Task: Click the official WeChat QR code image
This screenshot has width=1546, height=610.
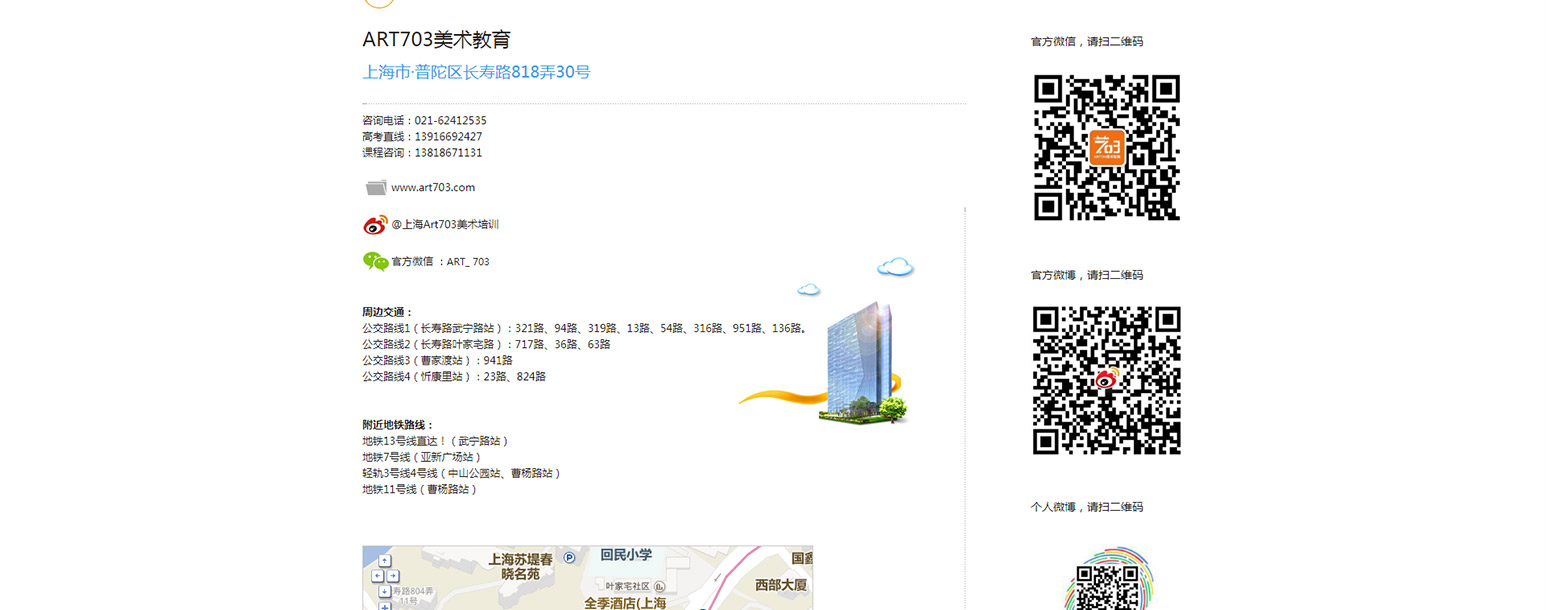Action: [x=1106, y=147]
